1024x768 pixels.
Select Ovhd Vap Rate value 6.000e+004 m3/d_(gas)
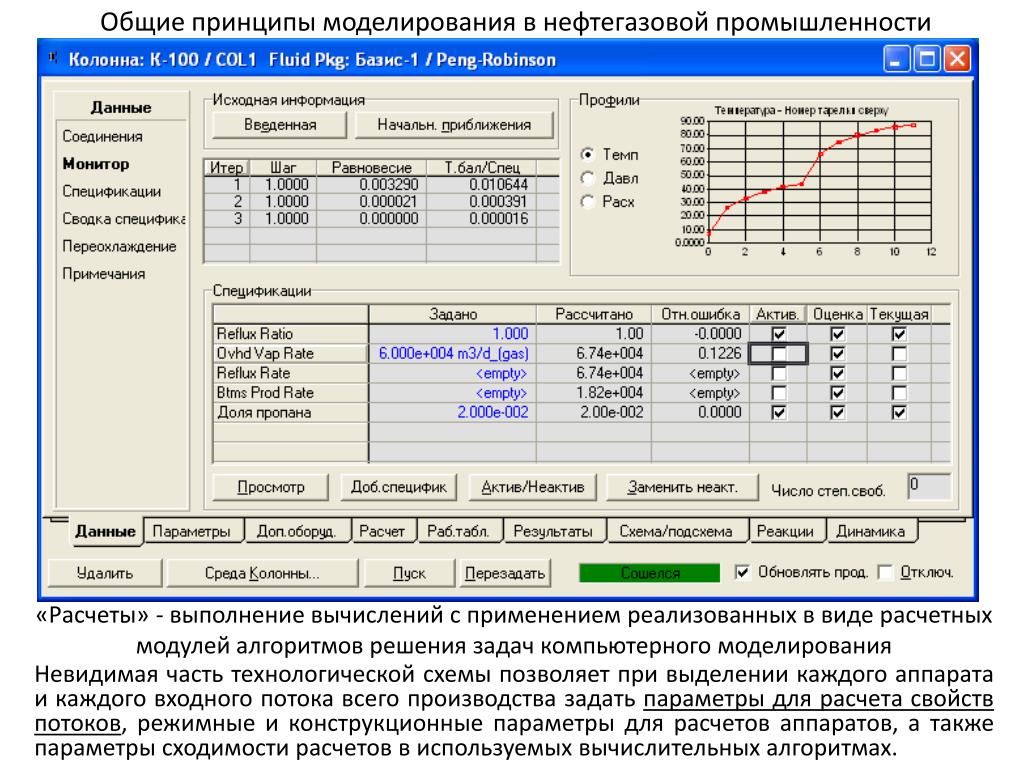pos(452,353)
